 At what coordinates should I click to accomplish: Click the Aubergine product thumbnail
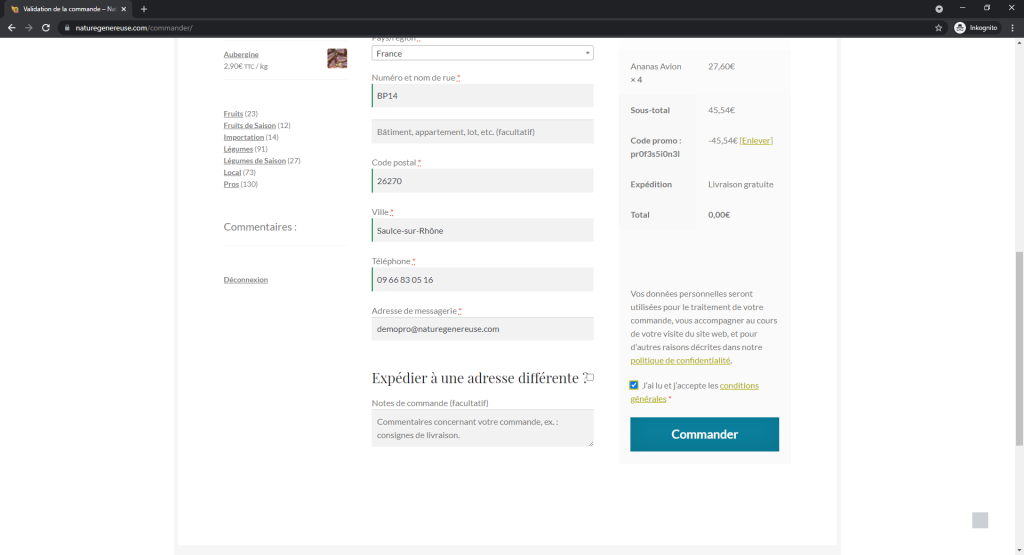(337, 58)
